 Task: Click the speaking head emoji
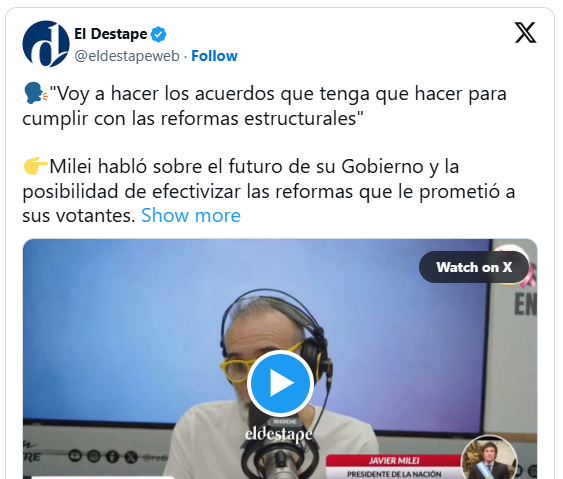(x=35, y=94)
